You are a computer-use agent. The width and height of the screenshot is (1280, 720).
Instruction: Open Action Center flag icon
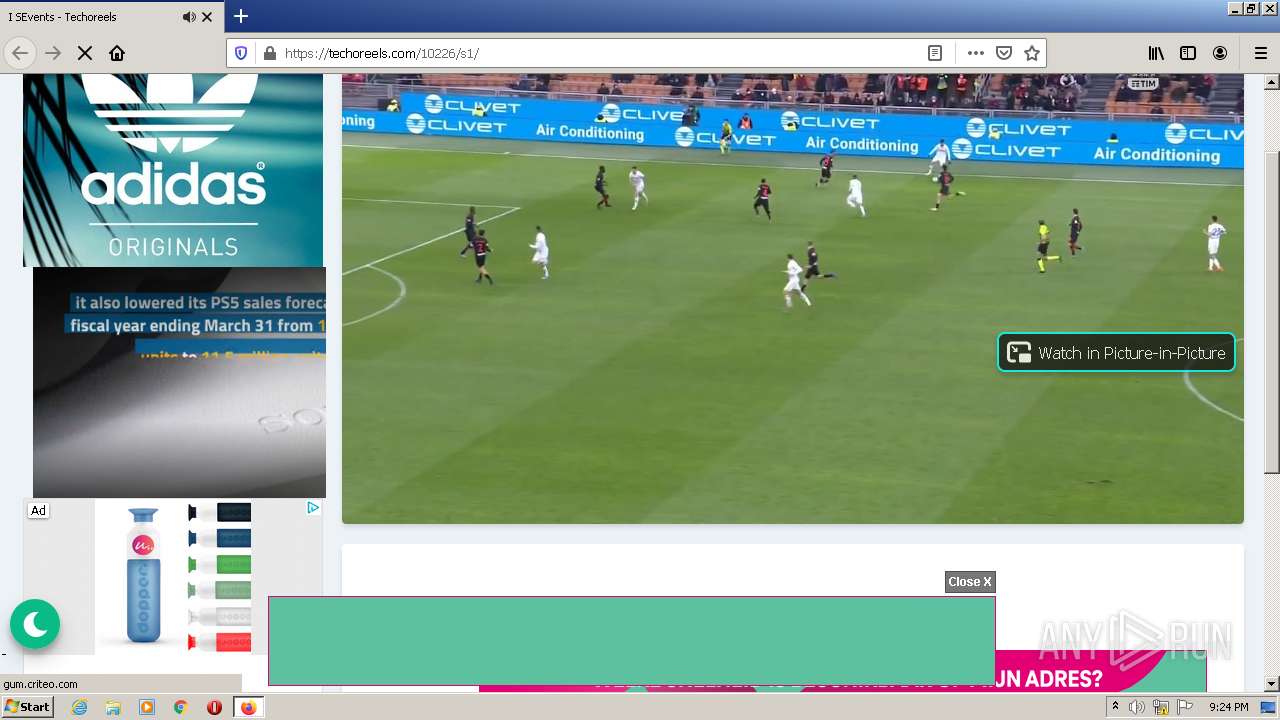tap(1185, 707)
